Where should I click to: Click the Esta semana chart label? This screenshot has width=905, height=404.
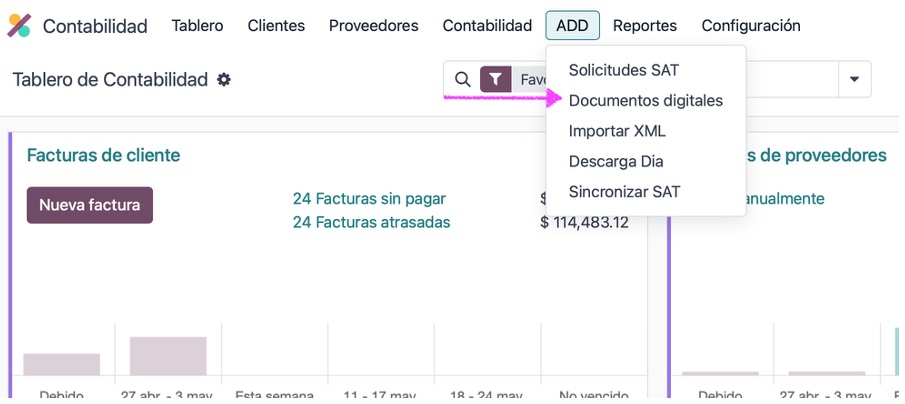click(x=275, y=396)
